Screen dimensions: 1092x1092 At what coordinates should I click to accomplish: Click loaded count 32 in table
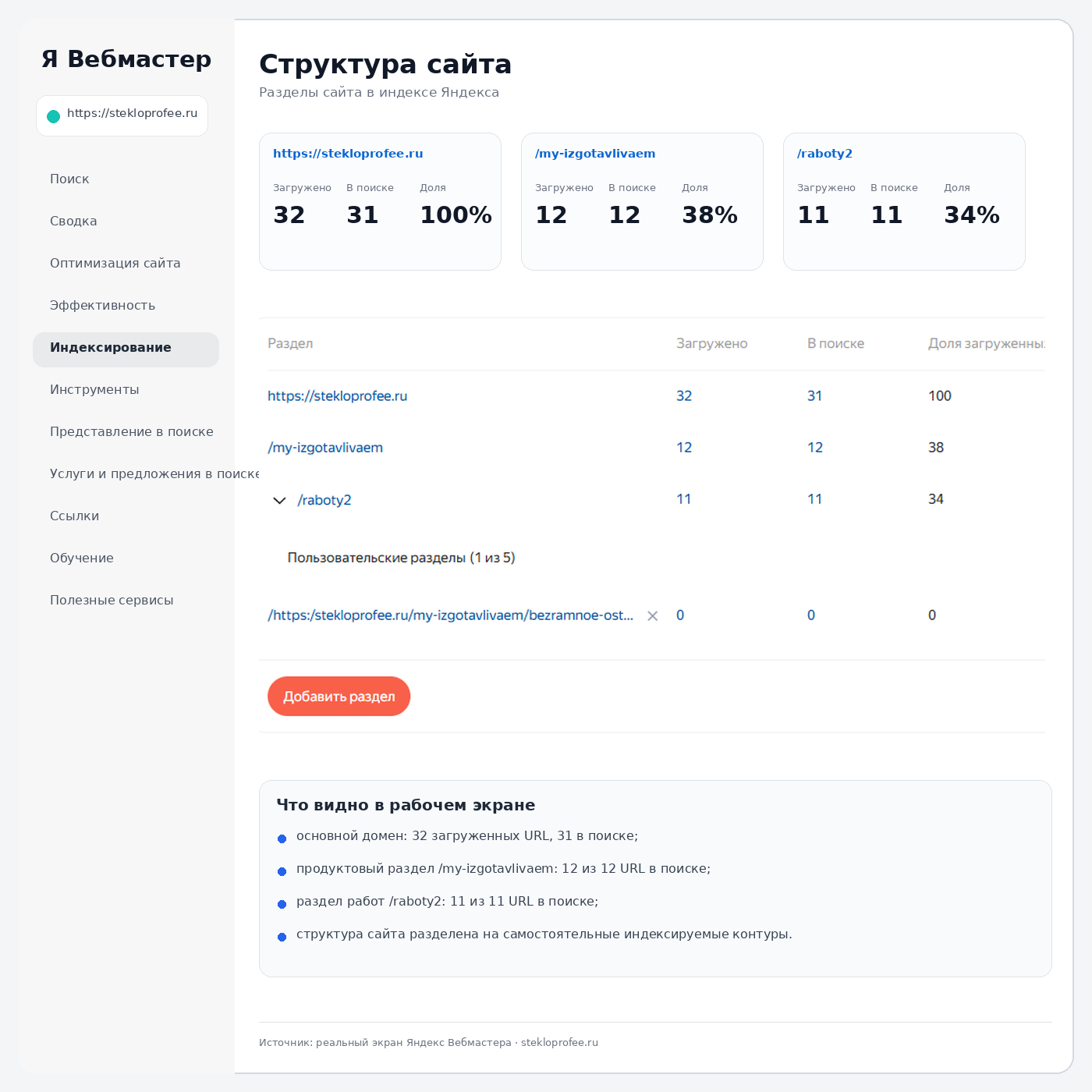point(684,396)
